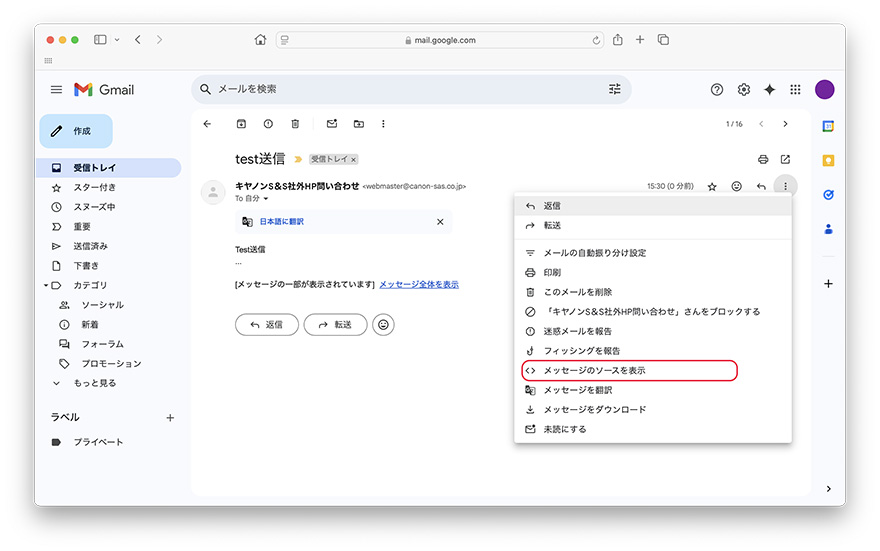Select メッセージをダウンロード from menu
Screen dimensions: 880x551
594,409
